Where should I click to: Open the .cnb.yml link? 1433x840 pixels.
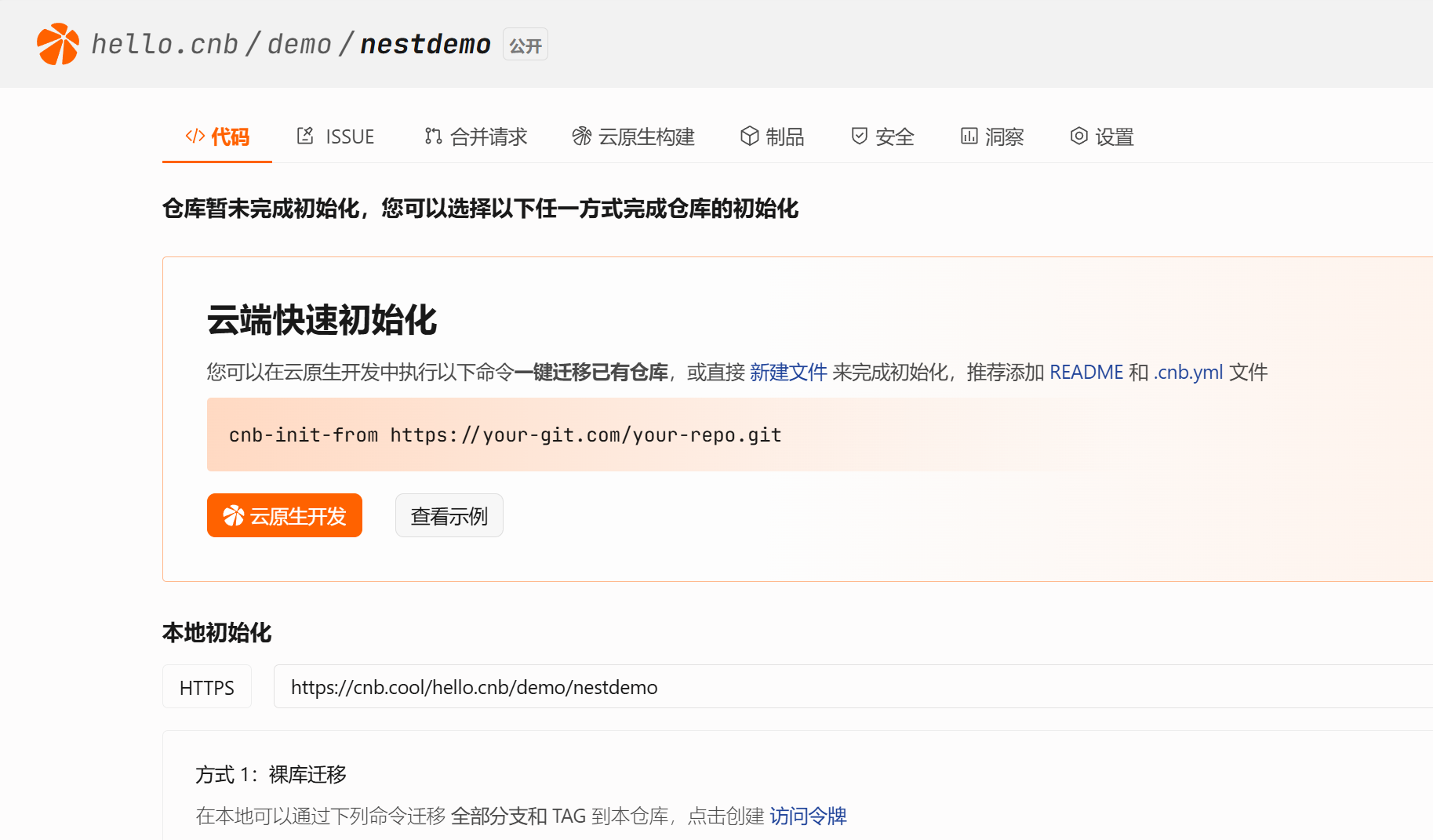[x=1187, y=372]
